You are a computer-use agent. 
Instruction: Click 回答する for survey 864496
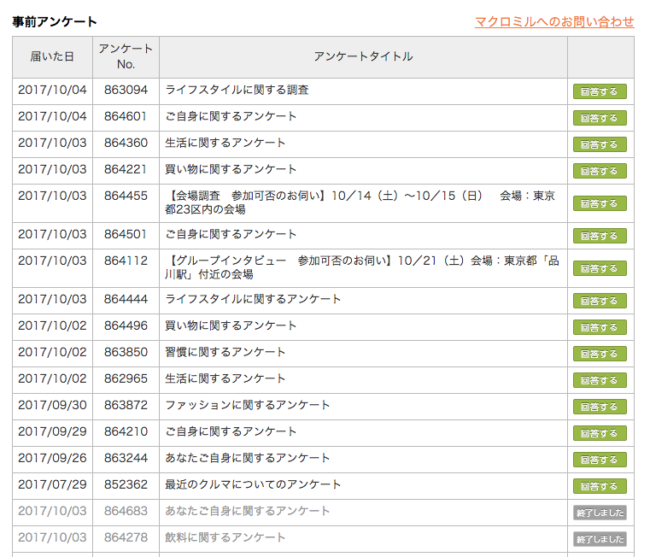[599, 327]
